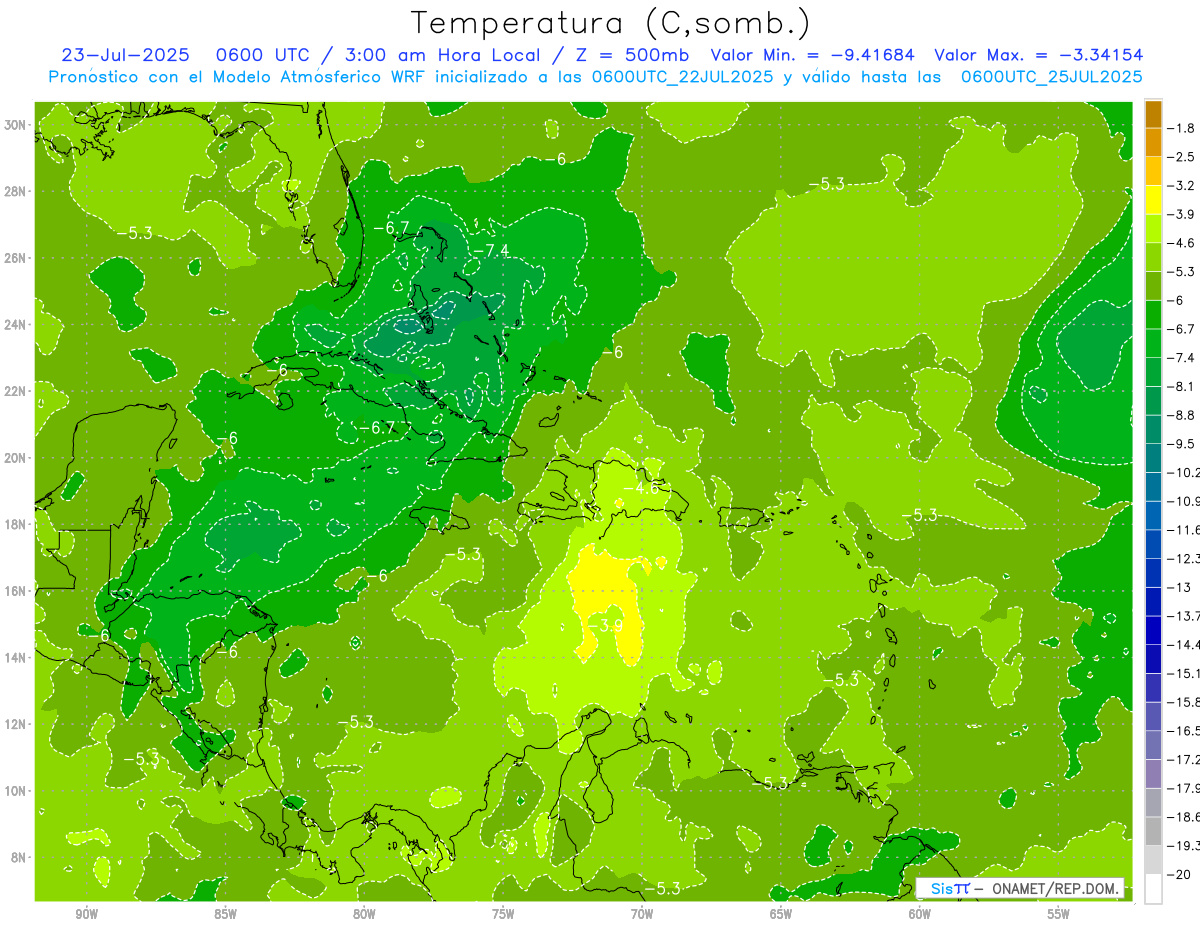Click the '60W' longitude axis label
Viewport: 1200px width, 927px height.
[920, 914]
